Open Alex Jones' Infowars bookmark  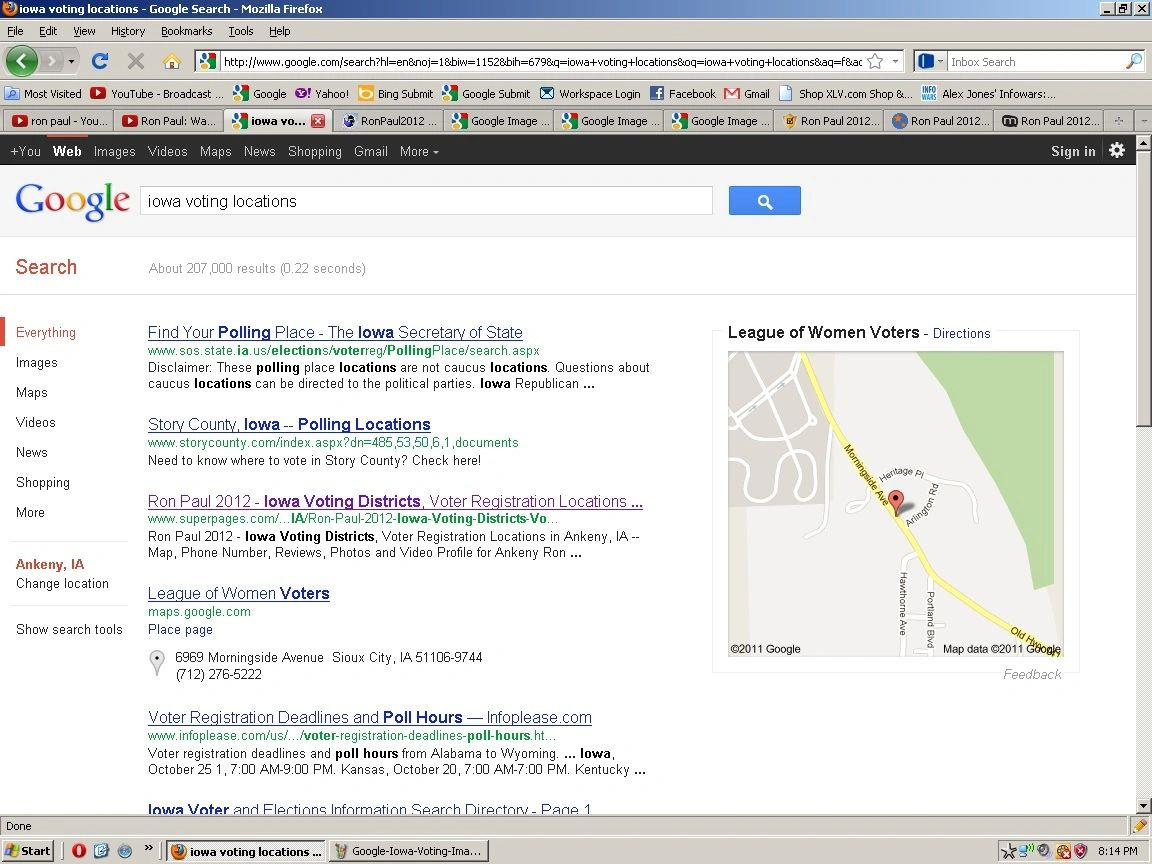(989, 93)
